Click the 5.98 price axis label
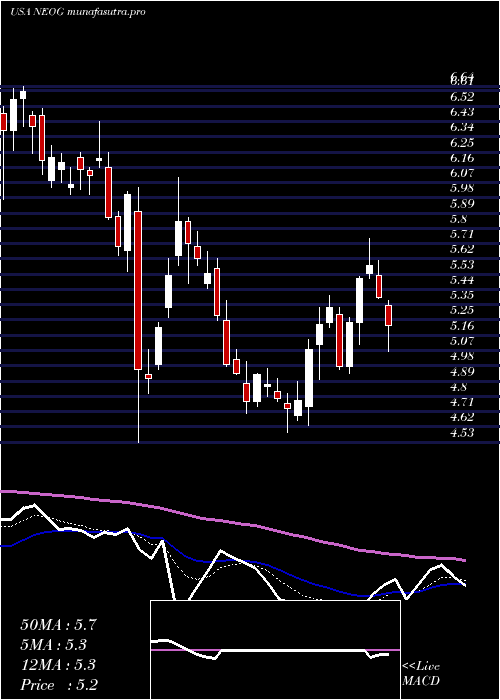The width and height of the screenshot is (500, 700). pos(462,188)
